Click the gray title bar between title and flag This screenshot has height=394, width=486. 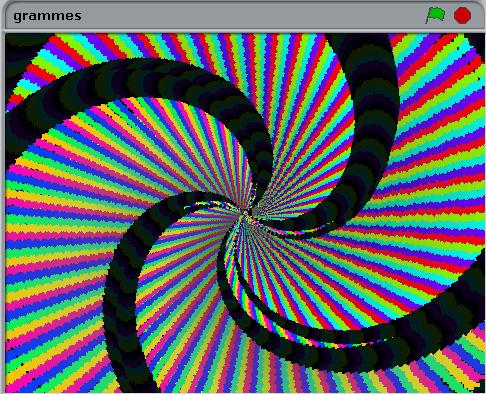(x=253, y=16)
